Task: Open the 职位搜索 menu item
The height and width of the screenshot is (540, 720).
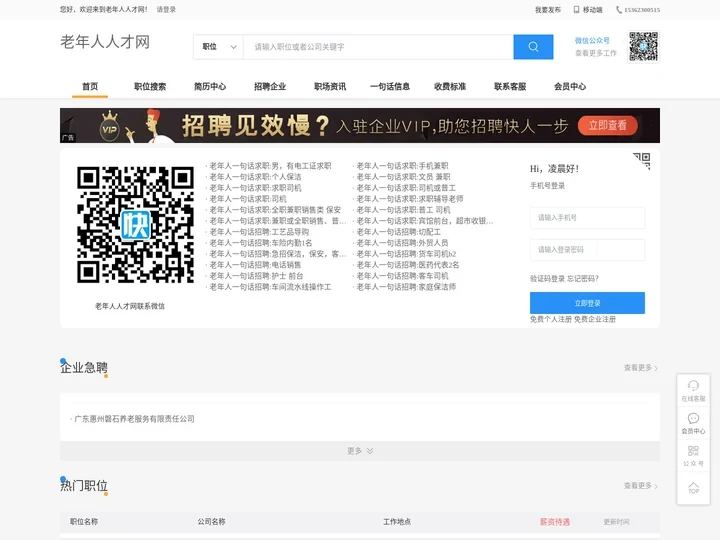Action: click(150, 86)
